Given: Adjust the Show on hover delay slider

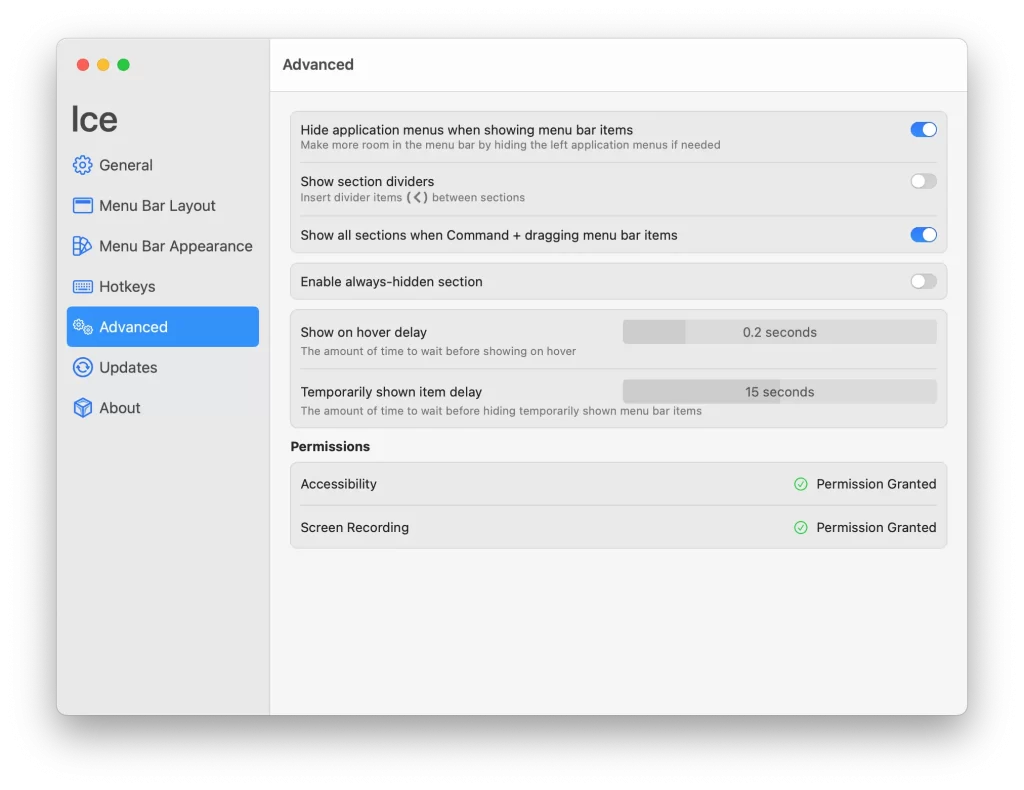Looking at the screenshot, I should pyautogui.click(x=780, y=332).
